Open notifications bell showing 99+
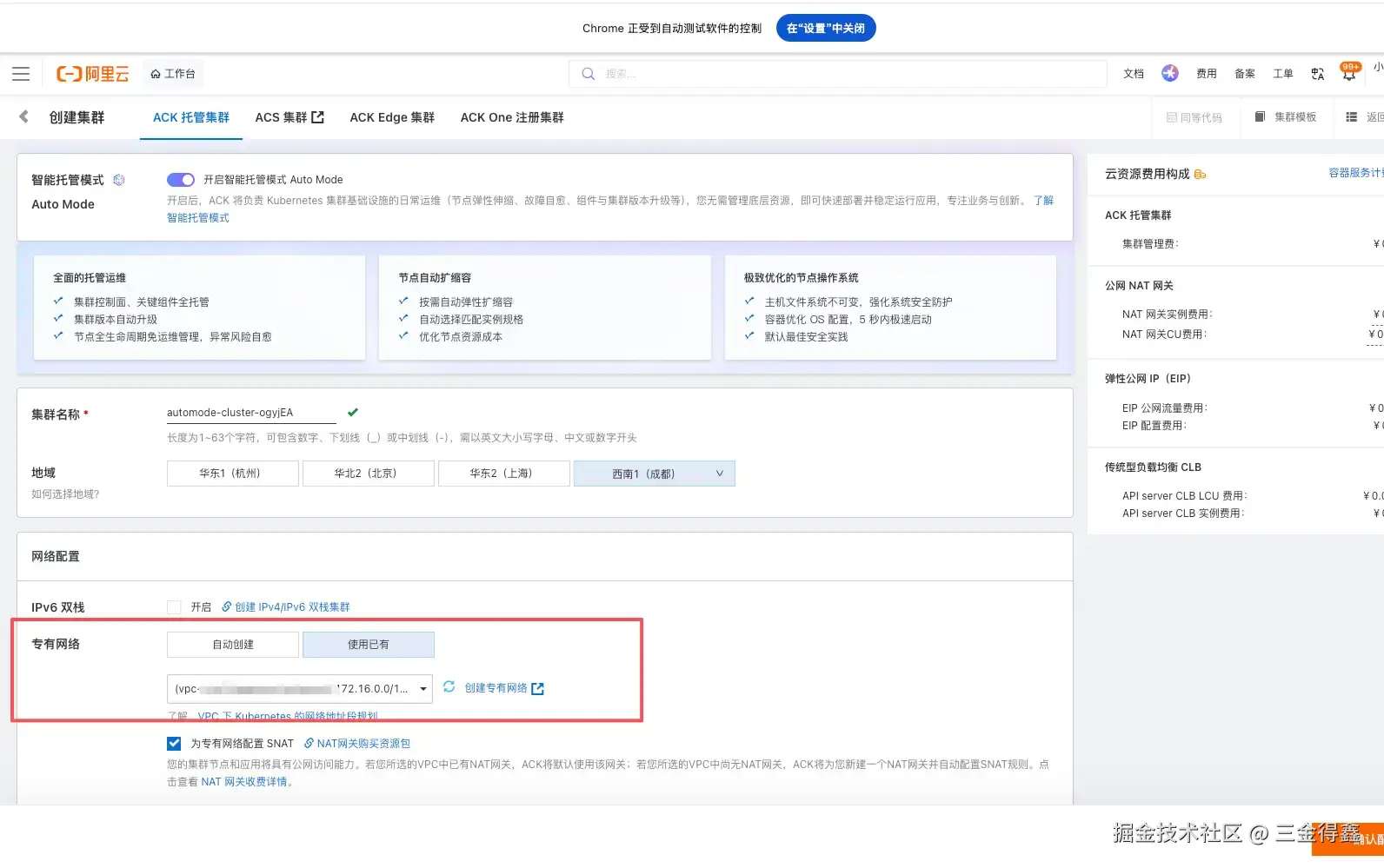Image resolution: width=1384 pixels, height=868 pixels. [1349, 73]
